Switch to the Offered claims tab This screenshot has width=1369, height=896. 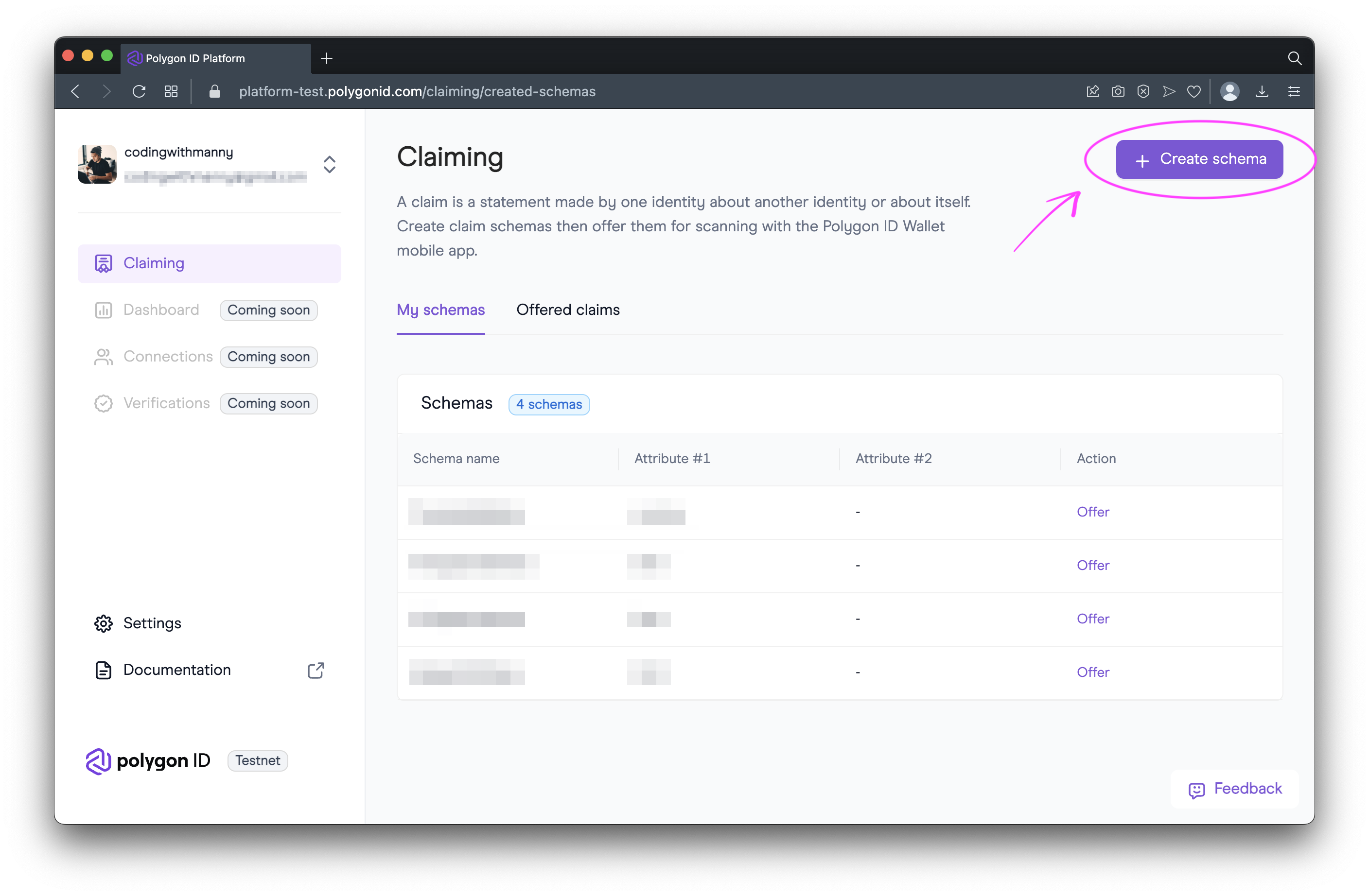[568, 310]
